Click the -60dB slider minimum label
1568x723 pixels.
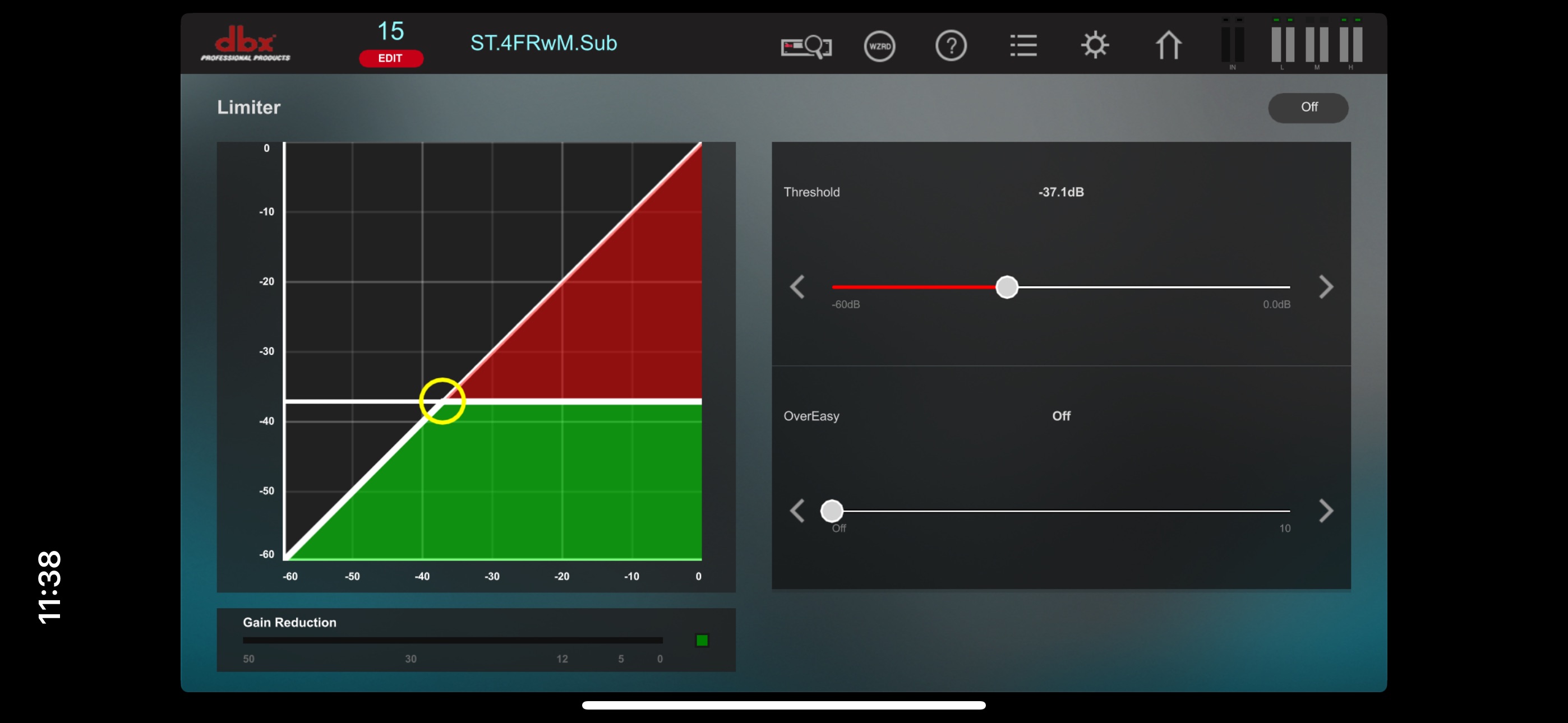tap(846, 304)
